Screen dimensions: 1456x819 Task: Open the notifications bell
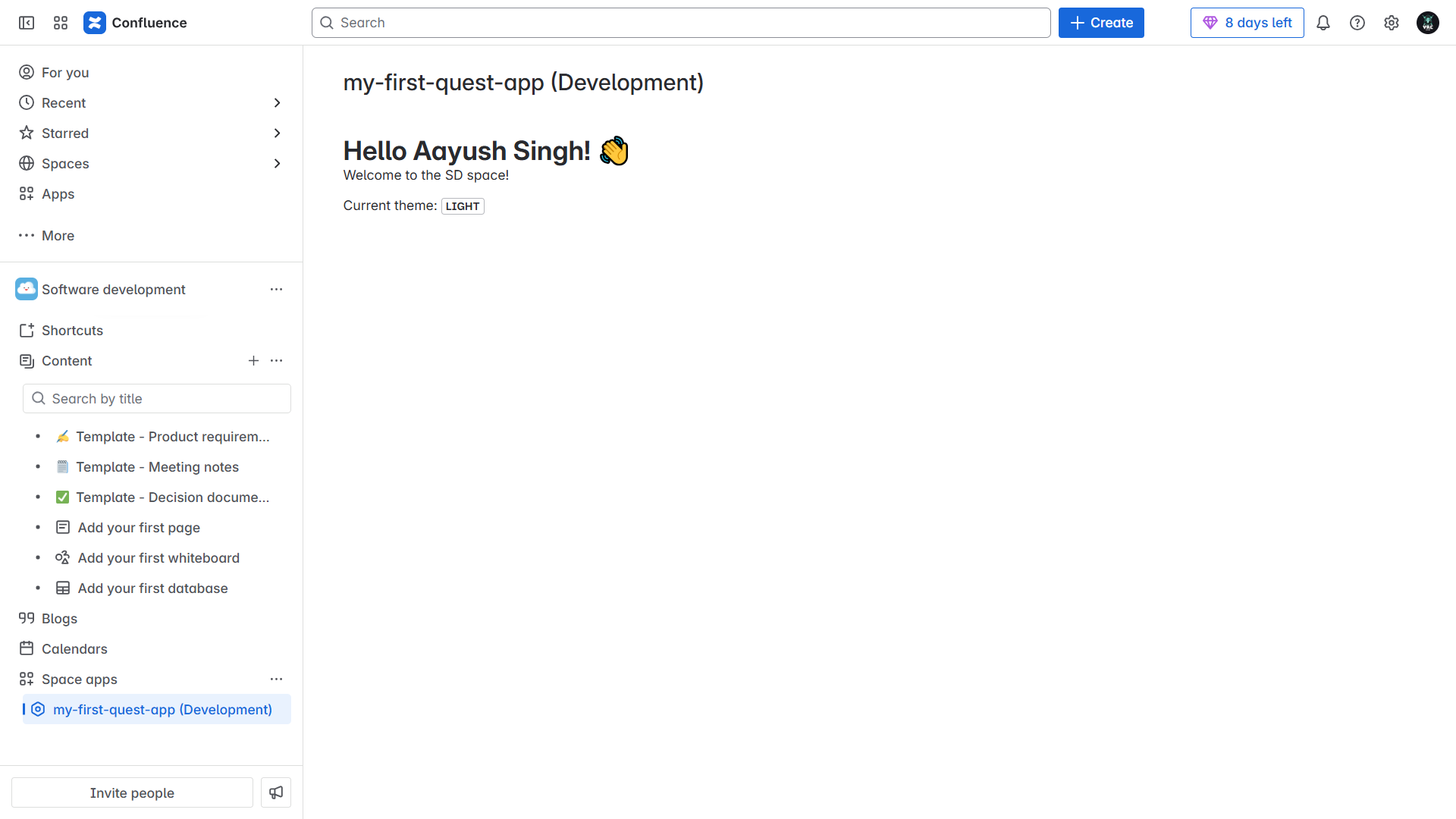(1323, 23)
